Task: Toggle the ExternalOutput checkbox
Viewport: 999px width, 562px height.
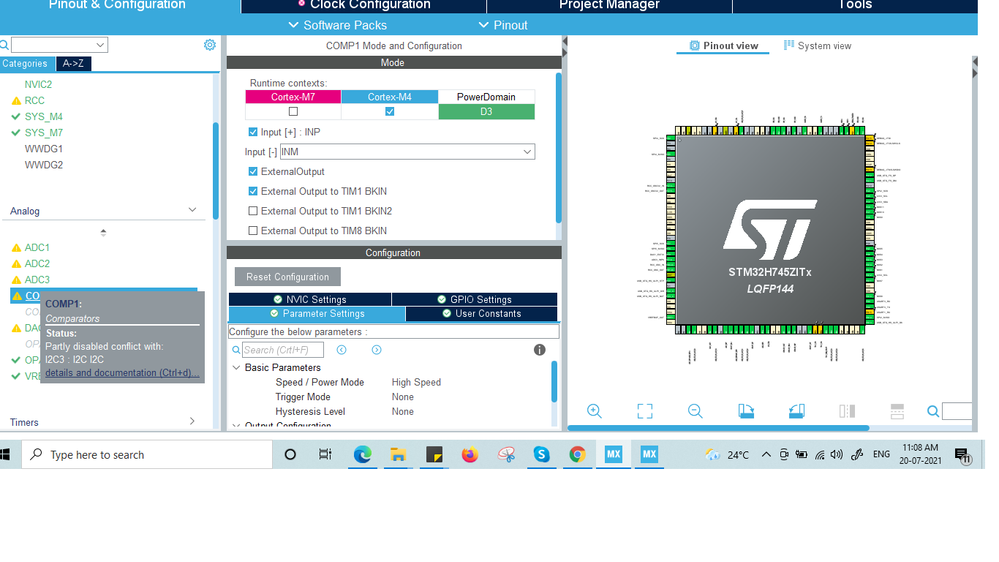Action: click(253, 171)
